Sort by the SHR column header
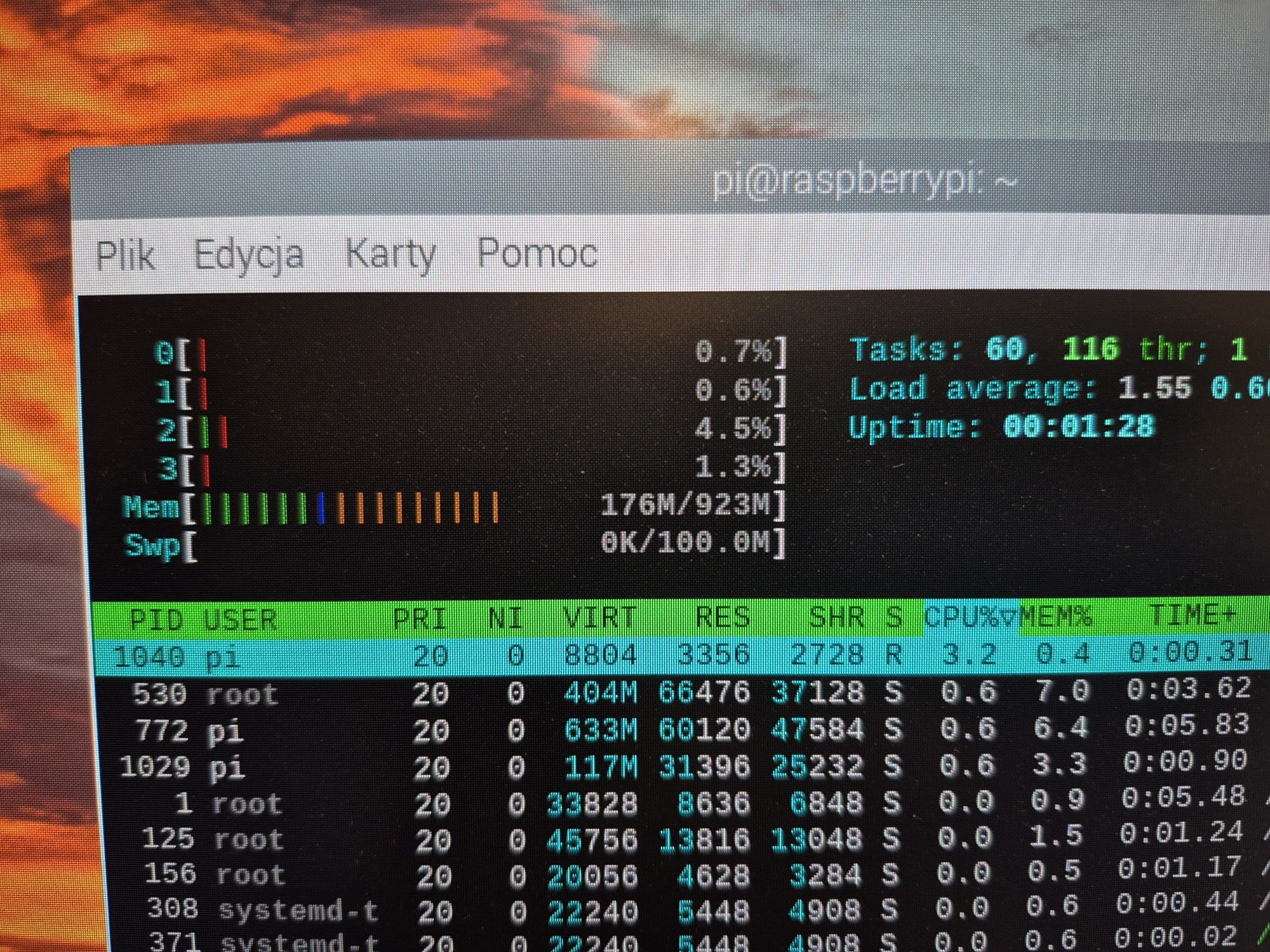1270x952 pixels. point(837,616)
